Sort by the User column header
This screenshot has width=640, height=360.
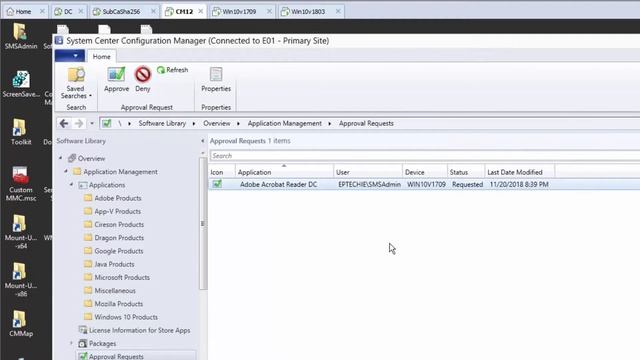click(x=368, y=172)
